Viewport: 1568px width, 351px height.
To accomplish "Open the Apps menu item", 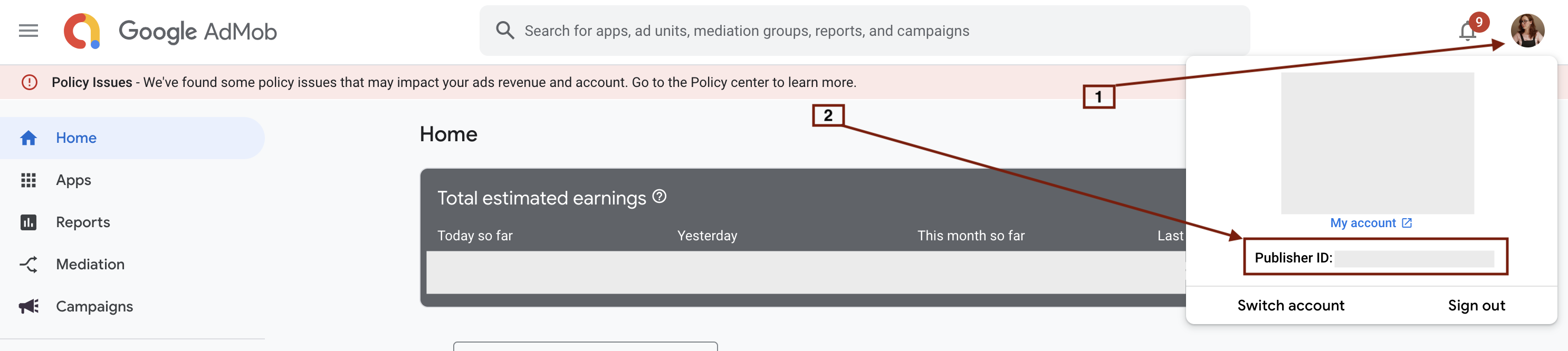I will tap(74, 180).
